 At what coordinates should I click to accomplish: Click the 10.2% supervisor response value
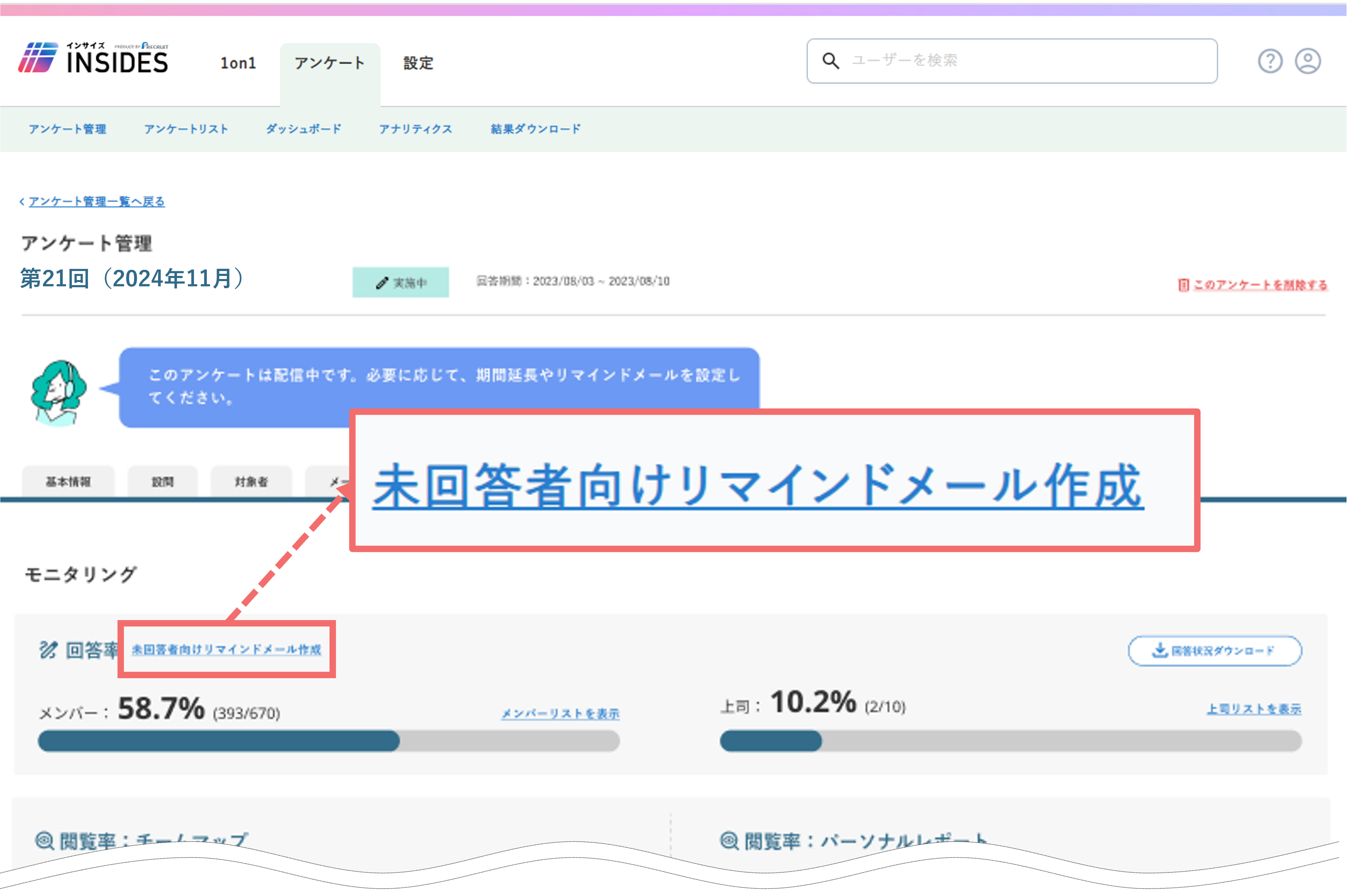click(x=813, y=702)
